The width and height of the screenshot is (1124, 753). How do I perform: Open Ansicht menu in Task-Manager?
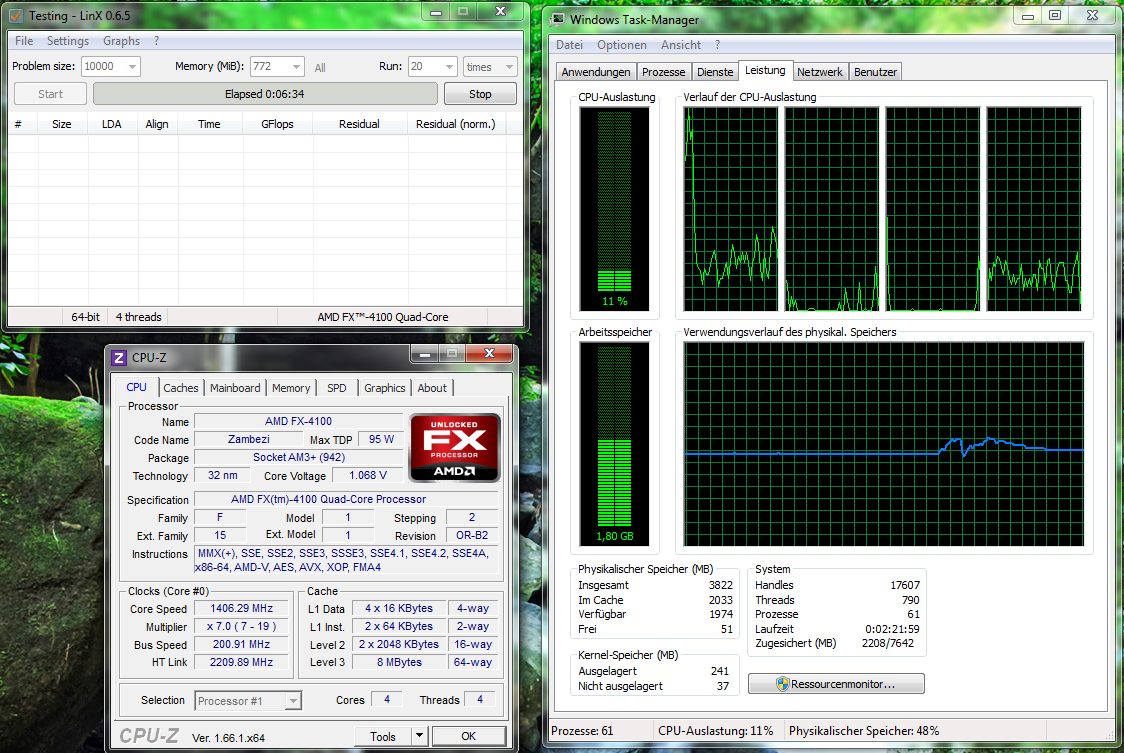click(680, 44)
